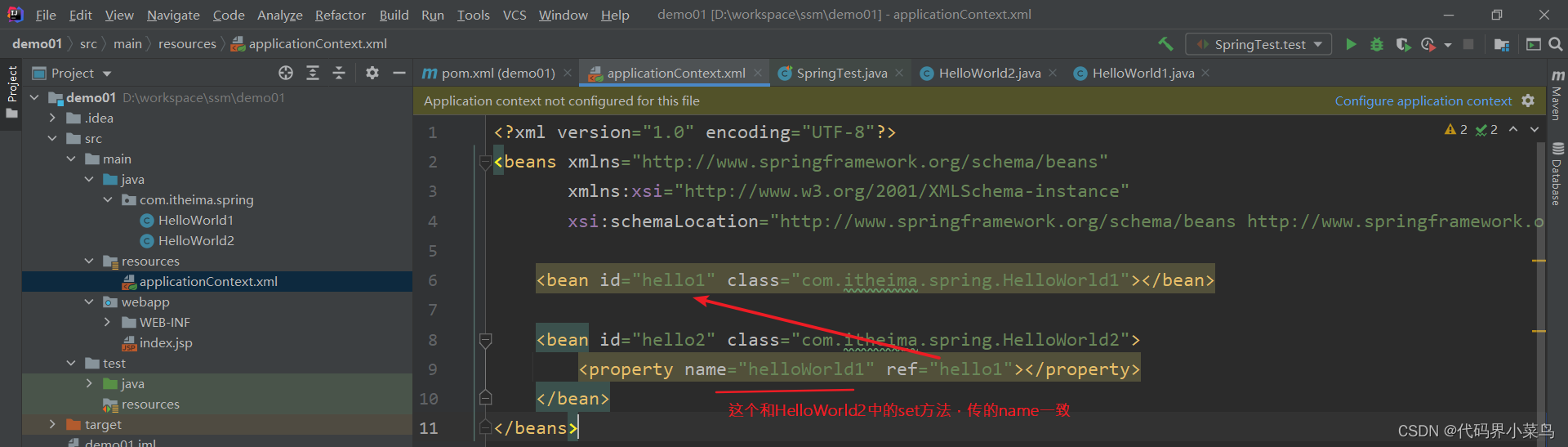
Task: Collapse the demo01 root folder
Action: (35, 97)
